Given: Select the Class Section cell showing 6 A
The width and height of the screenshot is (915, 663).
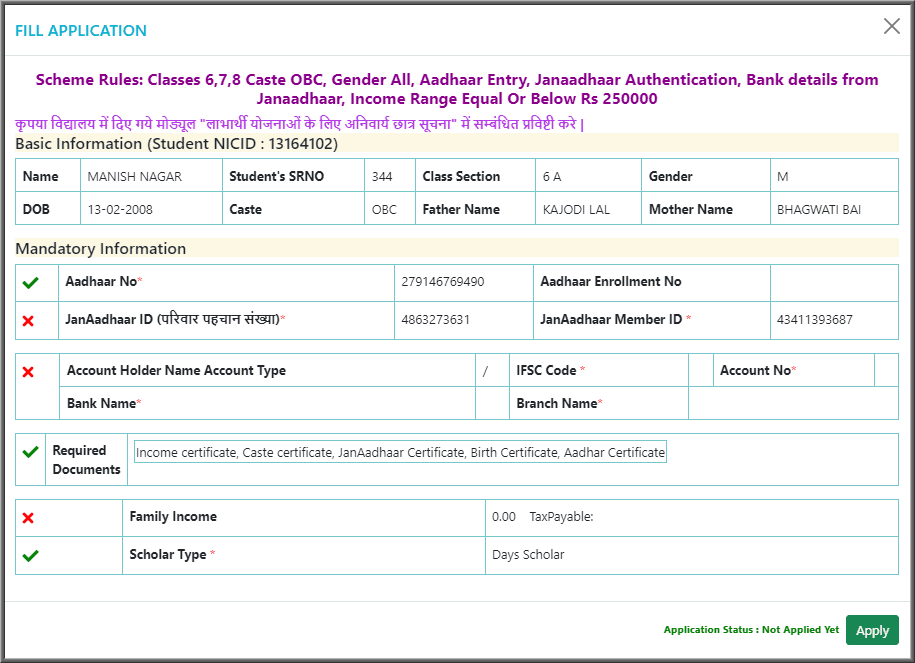Looking at the screenshot, I should click(x=586, y=176).
